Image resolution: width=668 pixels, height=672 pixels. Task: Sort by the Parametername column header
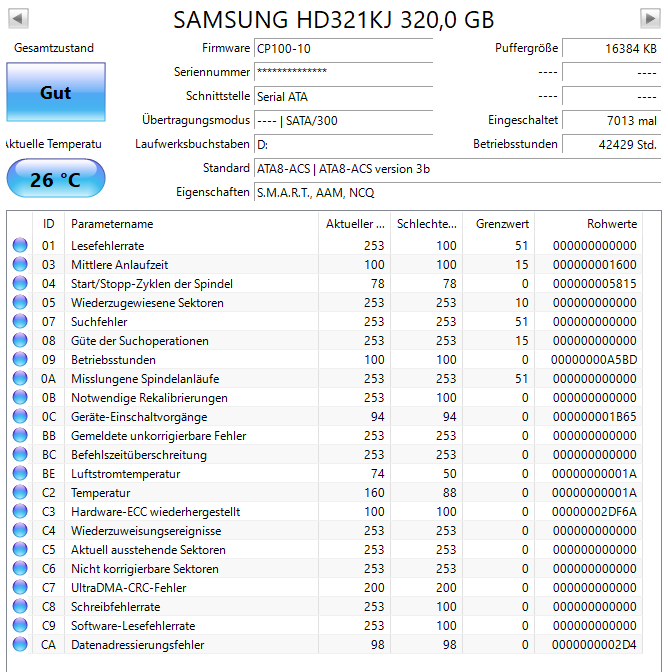tap(192, 224)
